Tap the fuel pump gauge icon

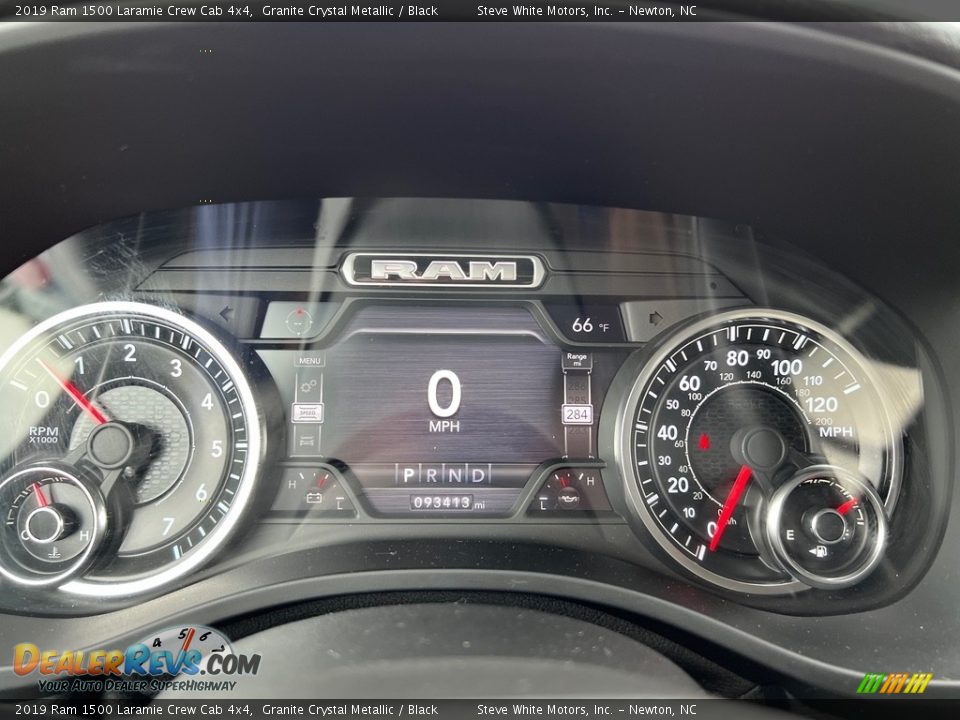coord(817,552)
